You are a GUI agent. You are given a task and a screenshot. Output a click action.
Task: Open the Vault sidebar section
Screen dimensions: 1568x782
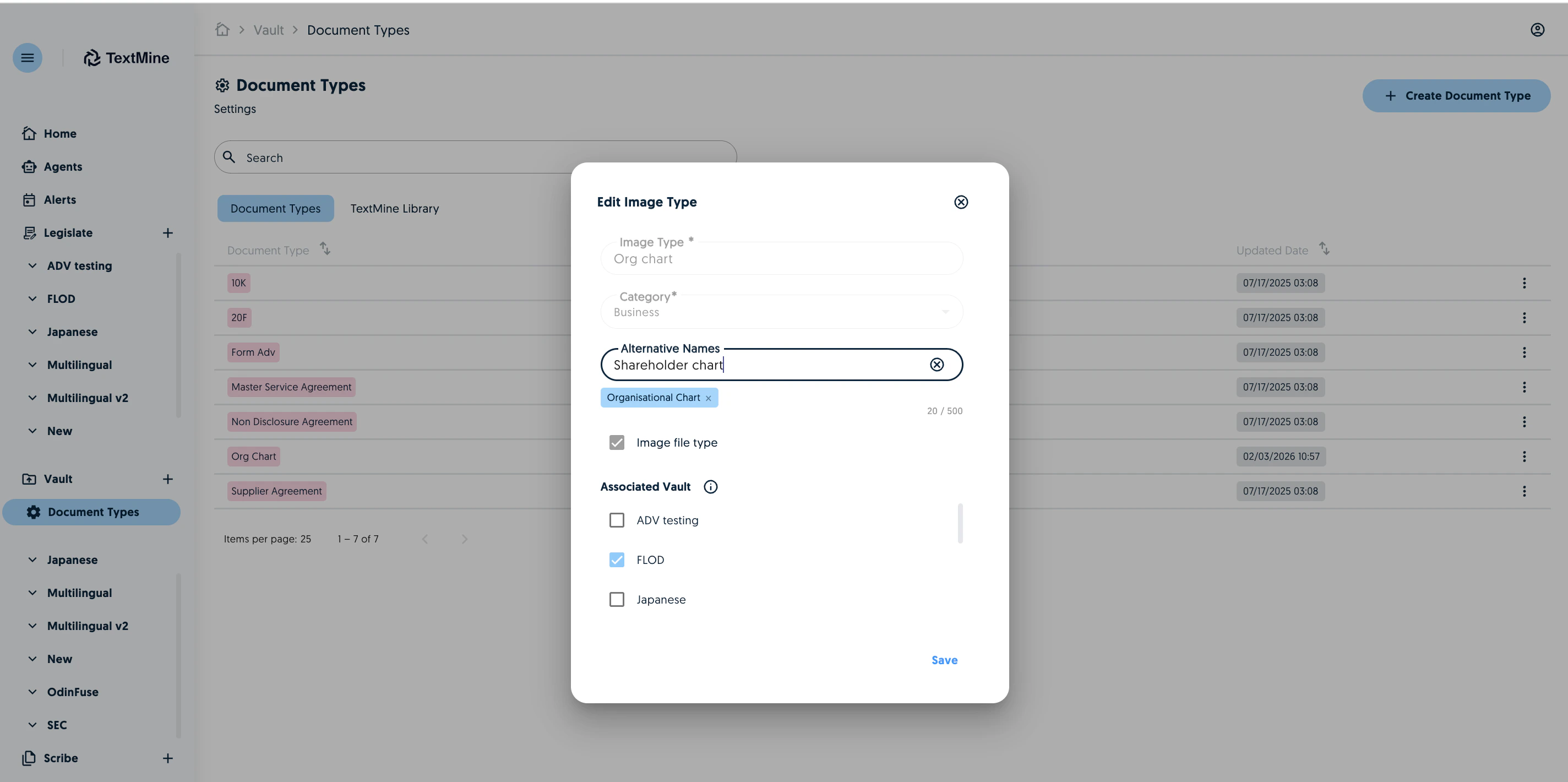point(58,479)
